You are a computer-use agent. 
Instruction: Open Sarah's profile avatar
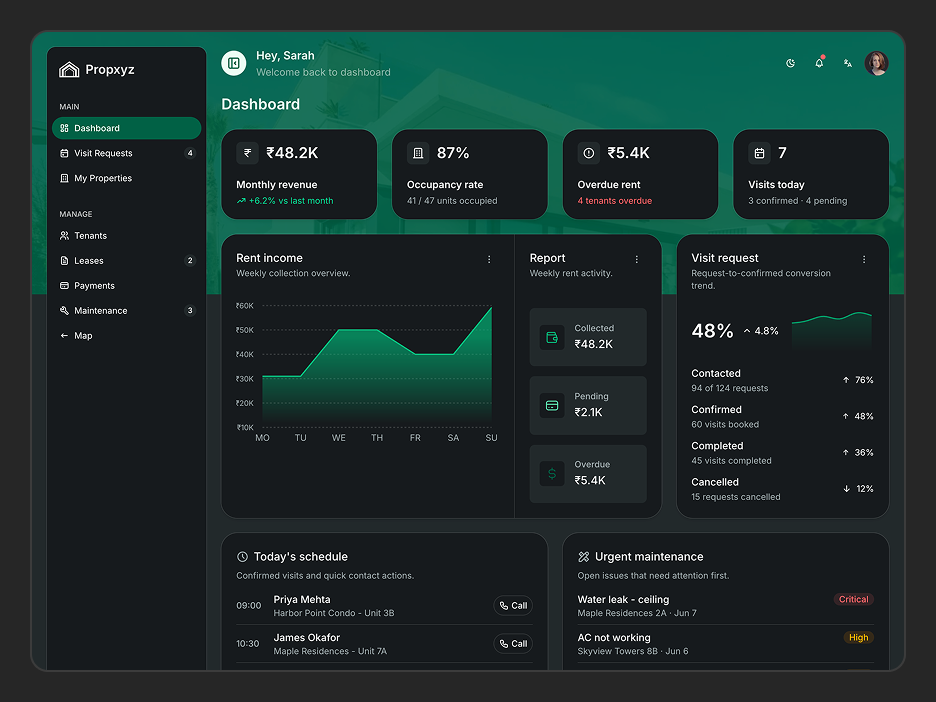876,63
